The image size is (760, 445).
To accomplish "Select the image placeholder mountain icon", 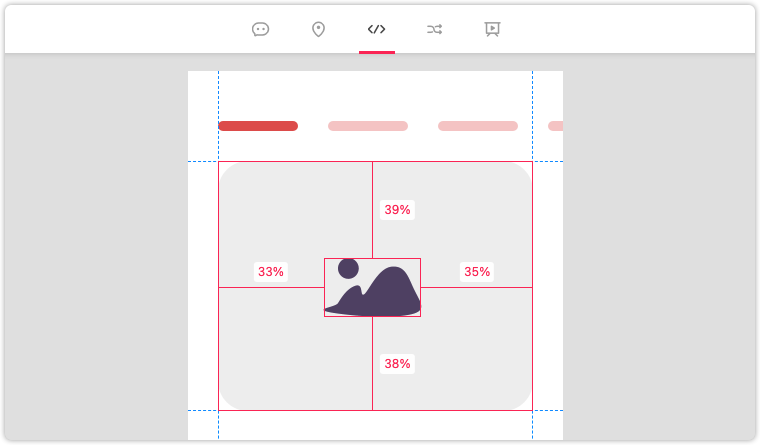I will click(372, 287).
